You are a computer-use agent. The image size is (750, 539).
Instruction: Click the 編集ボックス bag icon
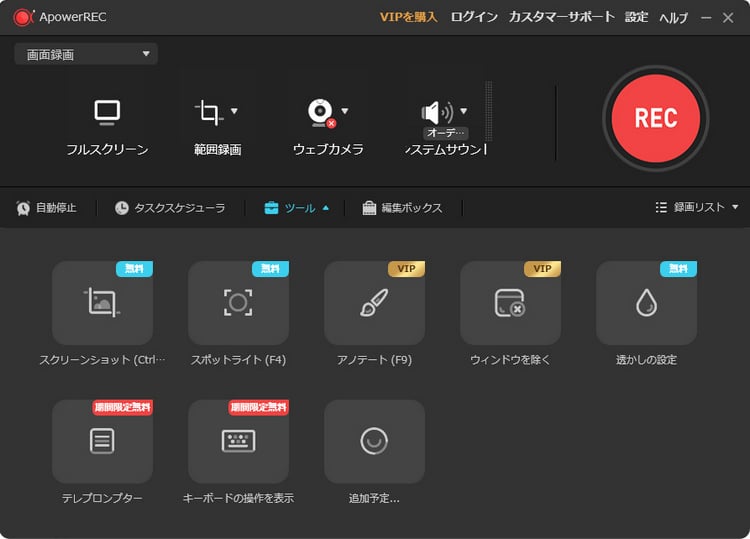[369, 208]
